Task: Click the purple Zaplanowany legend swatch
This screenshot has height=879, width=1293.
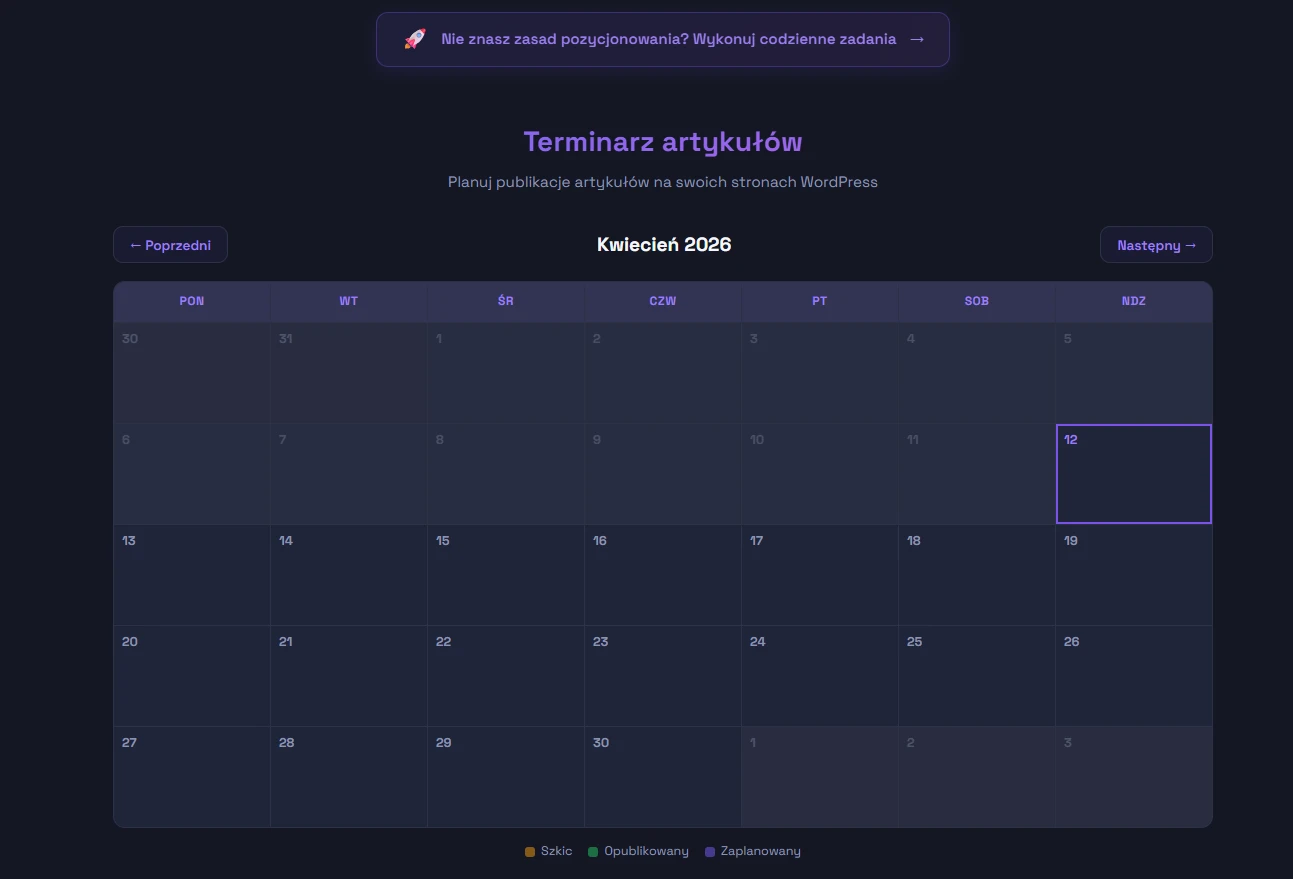Action: tap(710, 852)
